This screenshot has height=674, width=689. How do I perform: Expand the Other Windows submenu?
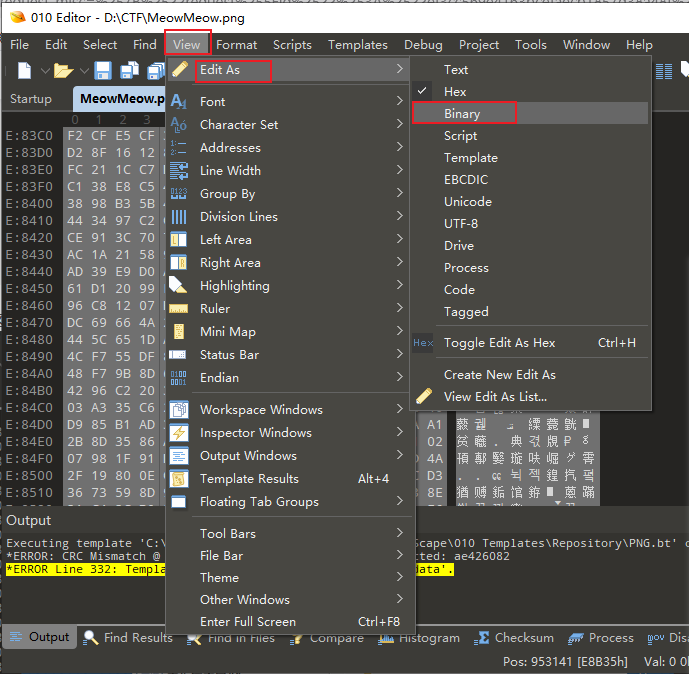[399, 598]
